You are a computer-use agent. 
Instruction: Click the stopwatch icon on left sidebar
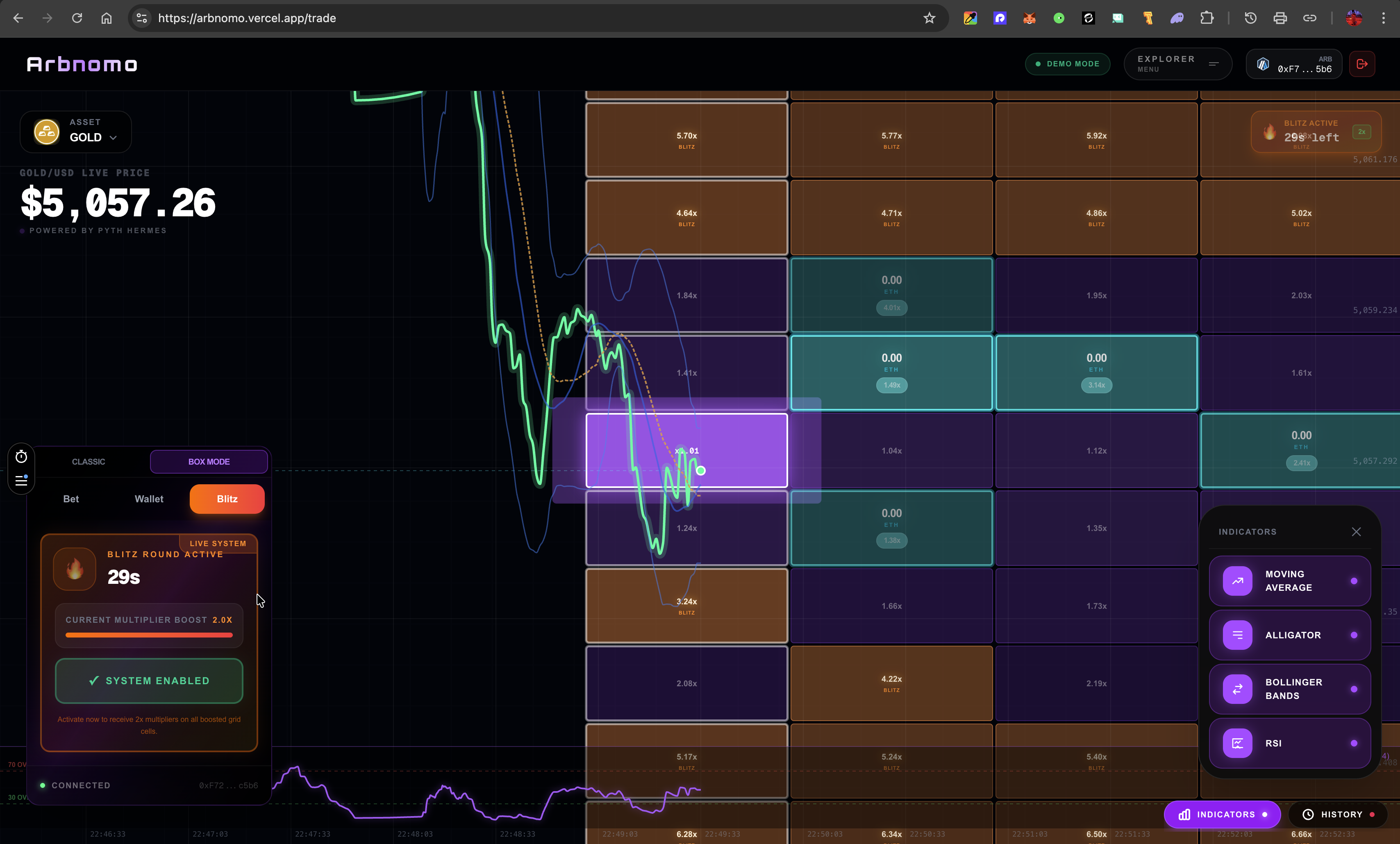pyautogui.click(x=21, y=457)
